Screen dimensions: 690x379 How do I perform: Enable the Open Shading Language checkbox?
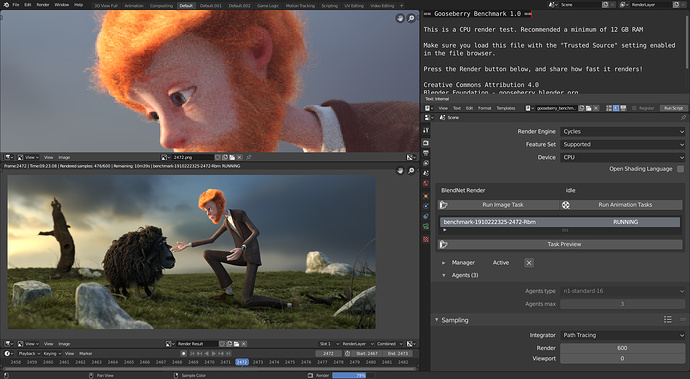680,169
